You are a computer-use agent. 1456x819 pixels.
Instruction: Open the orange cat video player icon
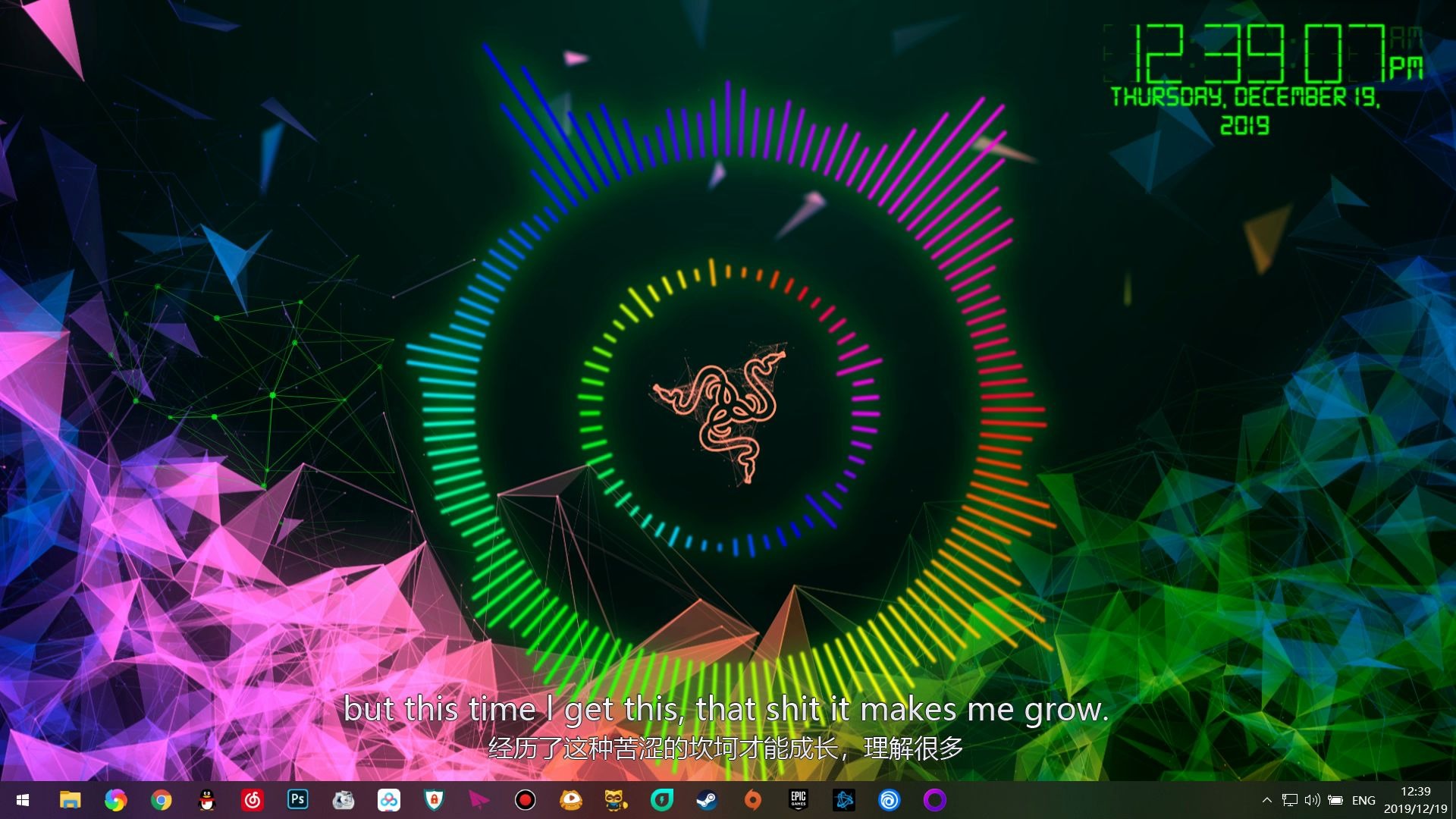click(570, 800)
